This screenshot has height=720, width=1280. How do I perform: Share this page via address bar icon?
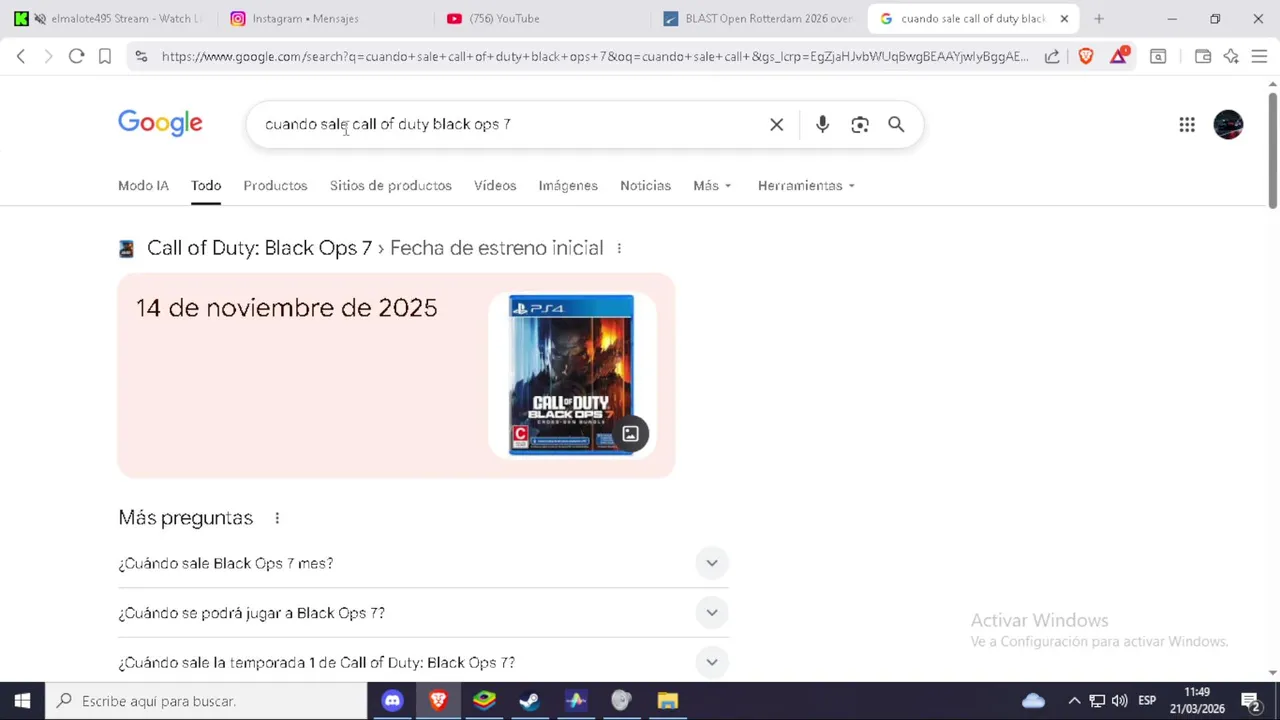[1052, 56]
